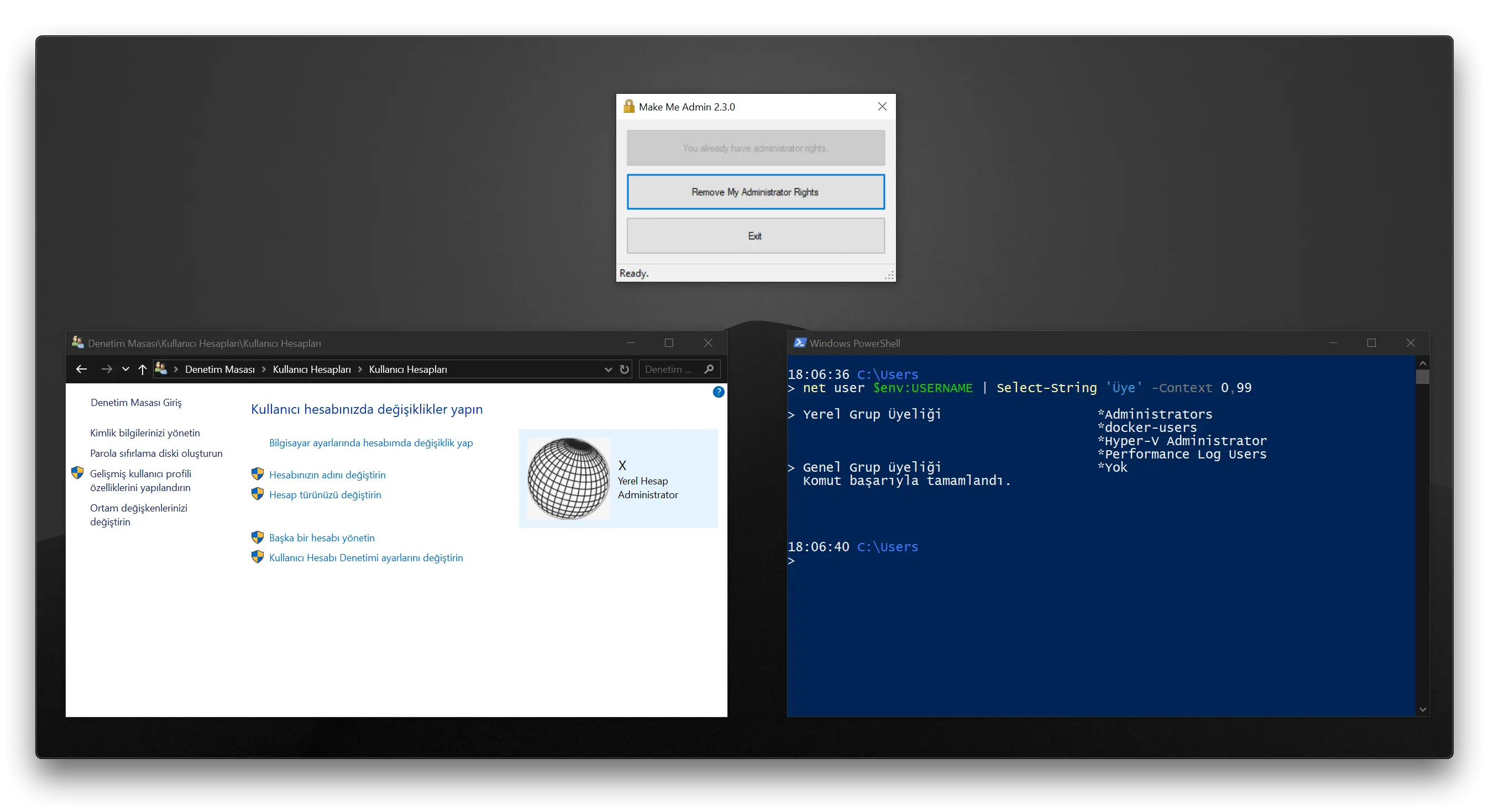Screen dimensions: 1489x812
Task: Minimize the Windows PowerShell window
Action: 1333,343
